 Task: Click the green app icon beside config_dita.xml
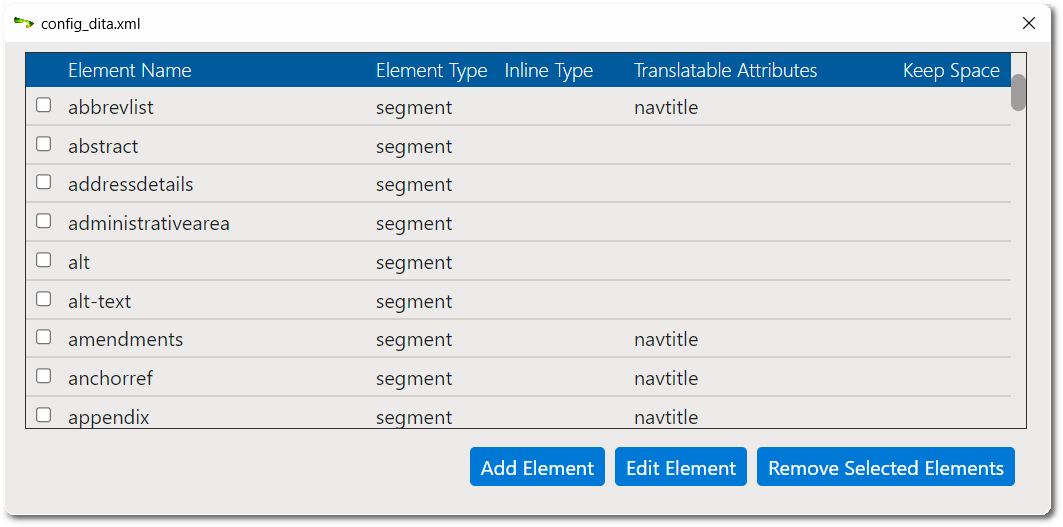[x=24, y=23]
